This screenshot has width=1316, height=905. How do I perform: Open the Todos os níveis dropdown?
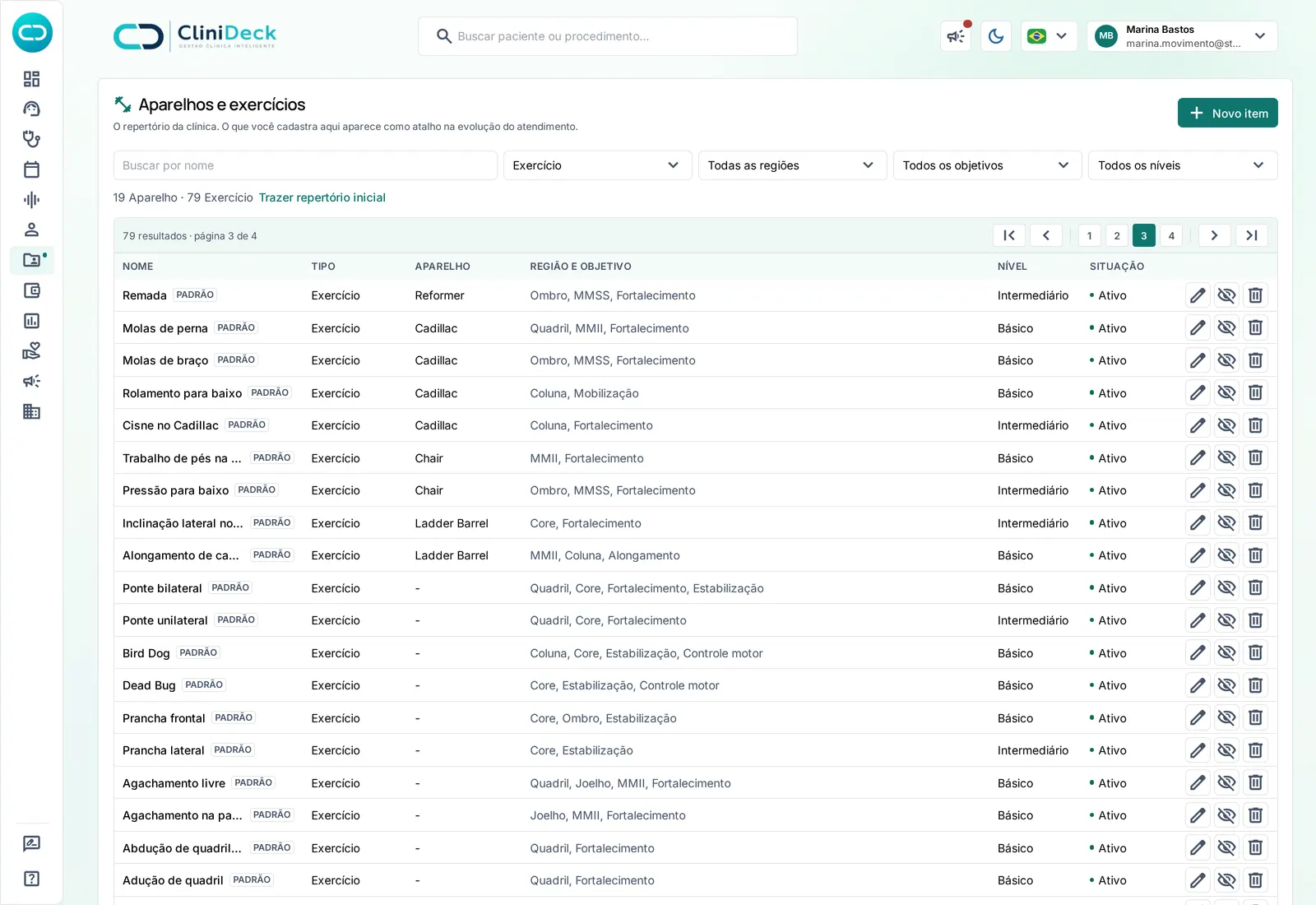1183,165
